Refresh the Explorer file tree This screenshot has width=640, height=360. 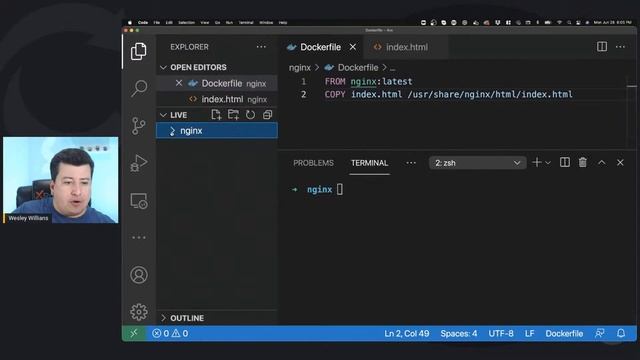(250, 115)
